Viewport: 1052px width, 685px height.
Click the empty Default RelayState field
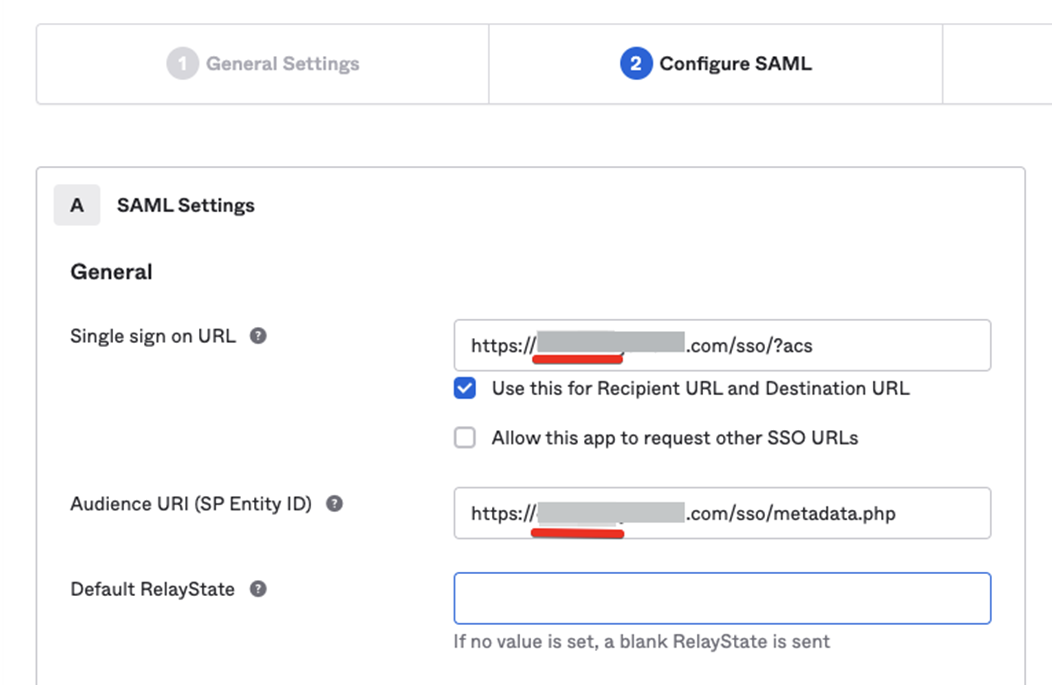pyautogui.click(x=722, y=598)
